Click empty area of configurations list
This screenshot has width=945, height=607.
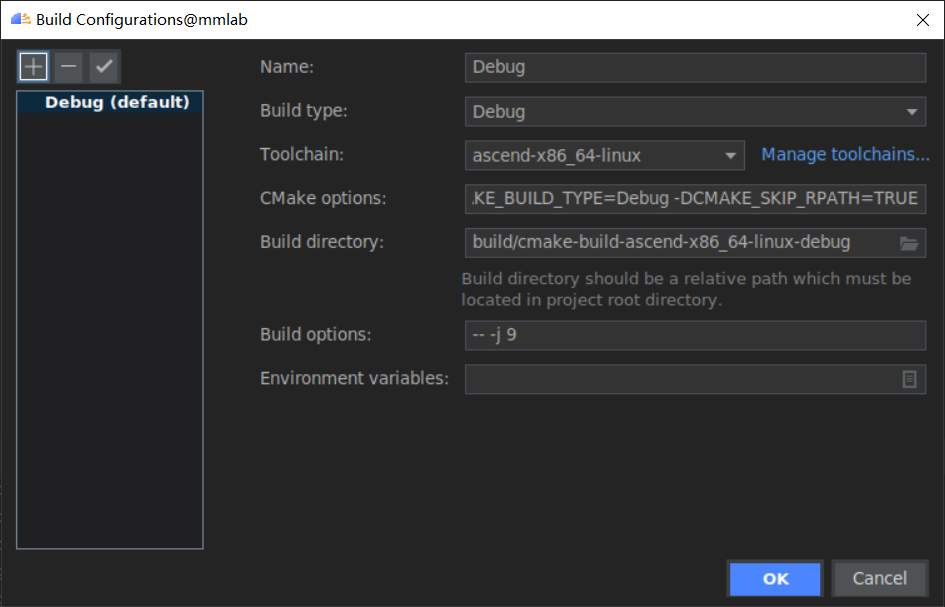[110, 330]
